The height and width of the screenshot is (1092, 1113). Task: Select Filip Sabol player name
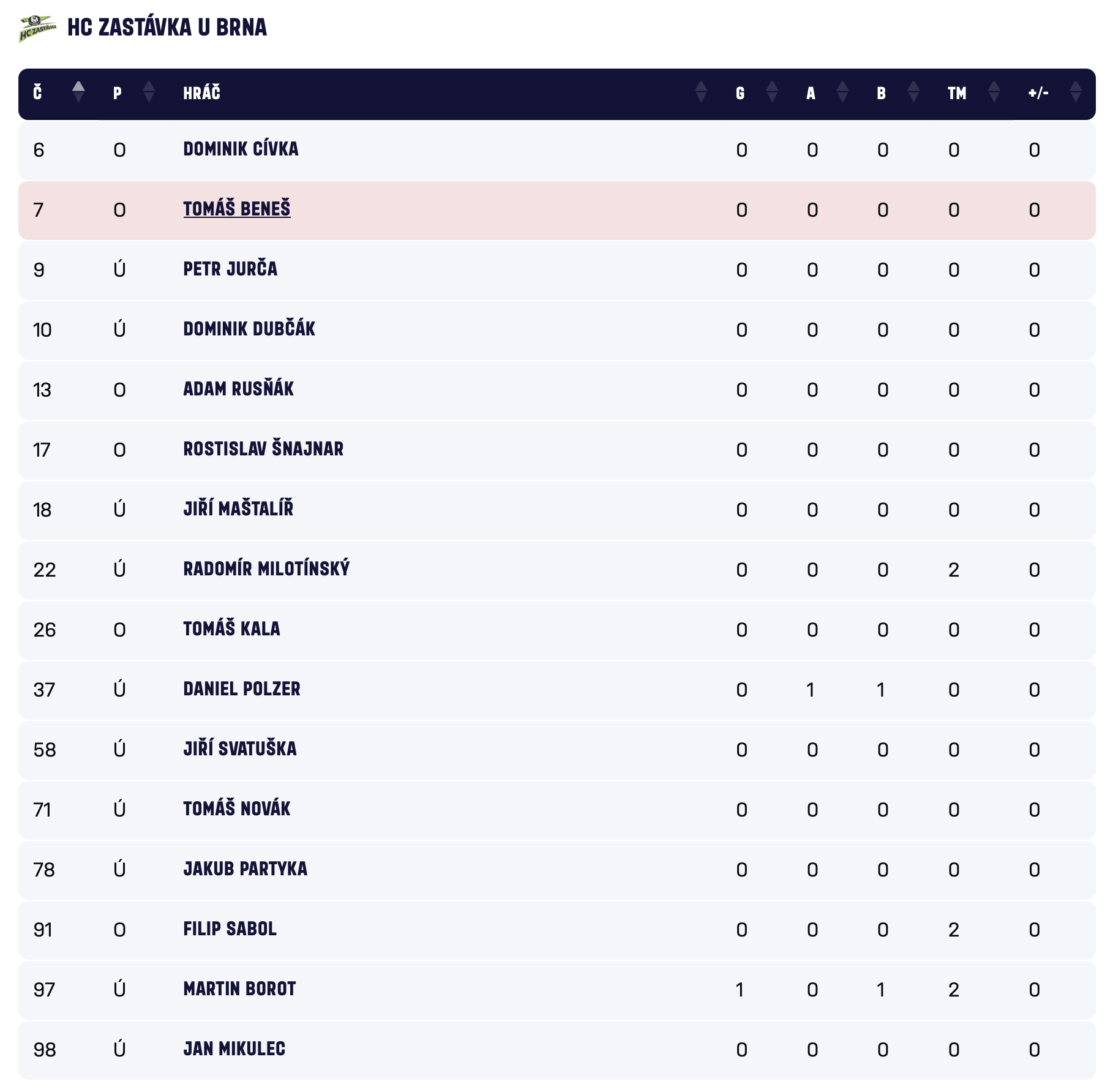pos(230,929)
